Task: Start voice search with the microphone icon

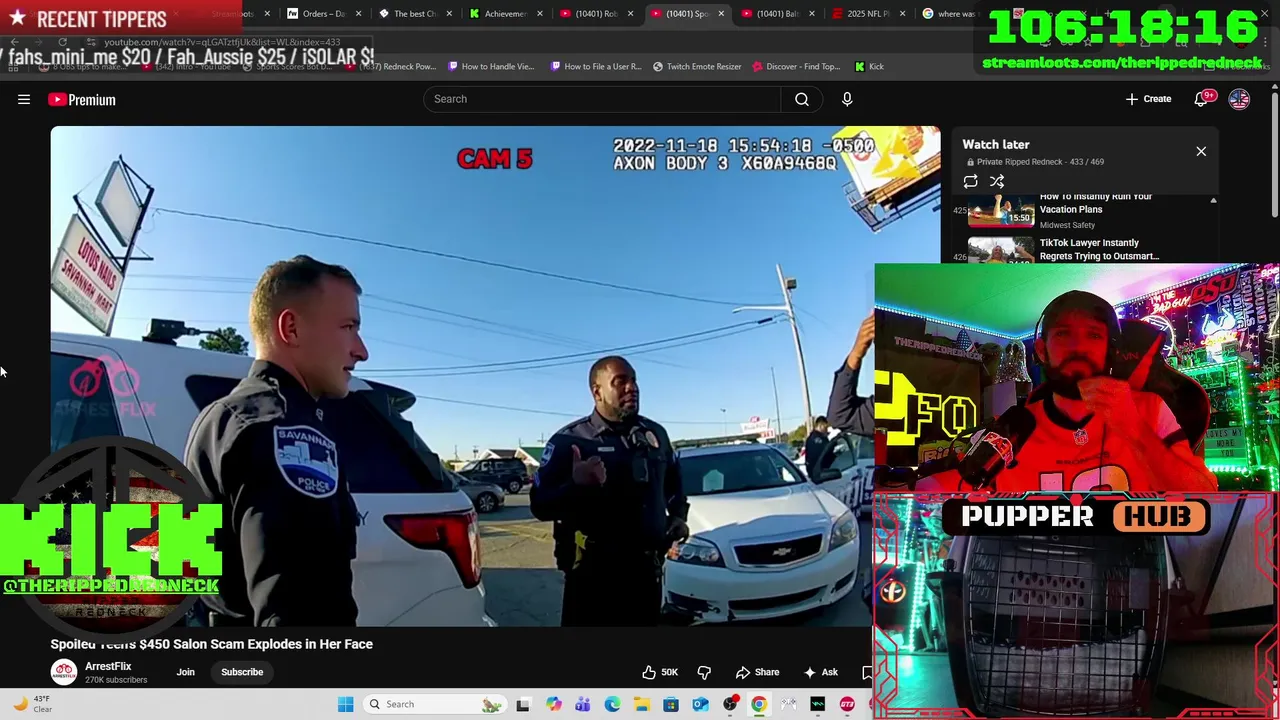Action: (x=847, y=99)
